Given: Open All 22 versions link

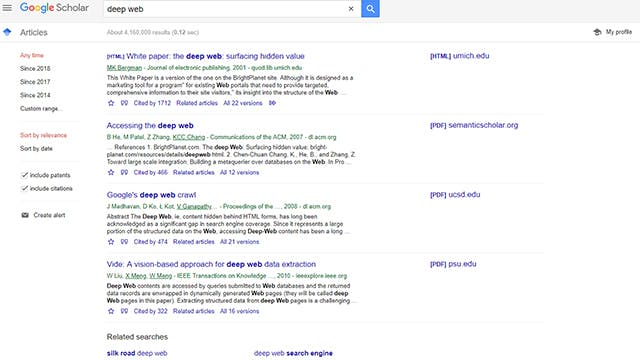Looking at the screenshot, I should click(242, 103).
